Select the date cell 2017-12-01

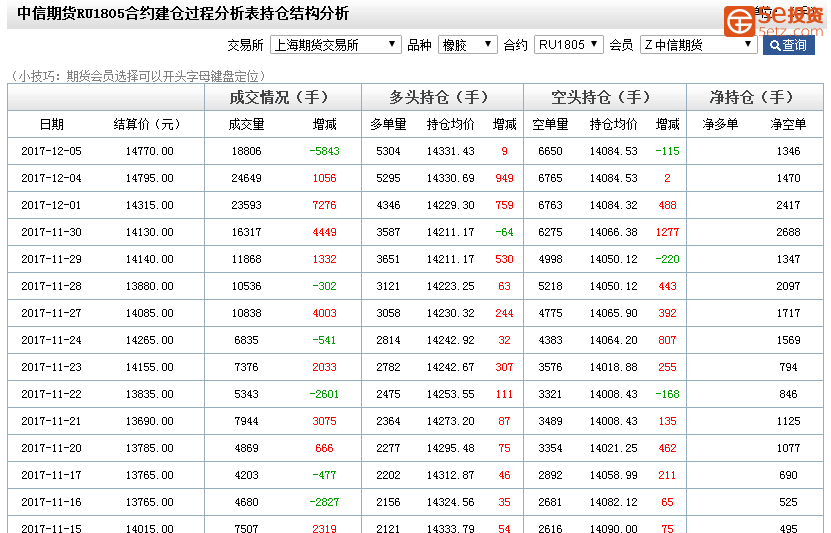point(51,206)
